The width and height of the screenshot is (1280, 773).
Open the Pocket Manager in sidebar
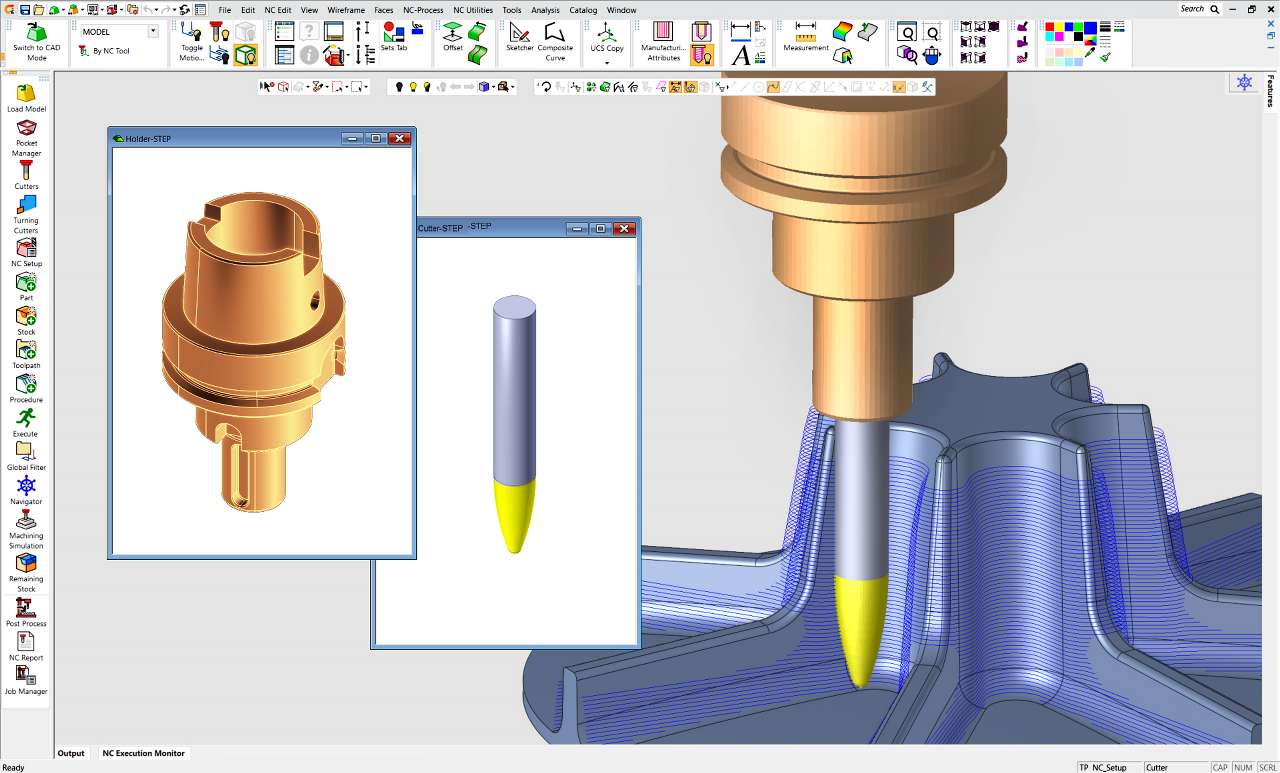pos(26,138)
